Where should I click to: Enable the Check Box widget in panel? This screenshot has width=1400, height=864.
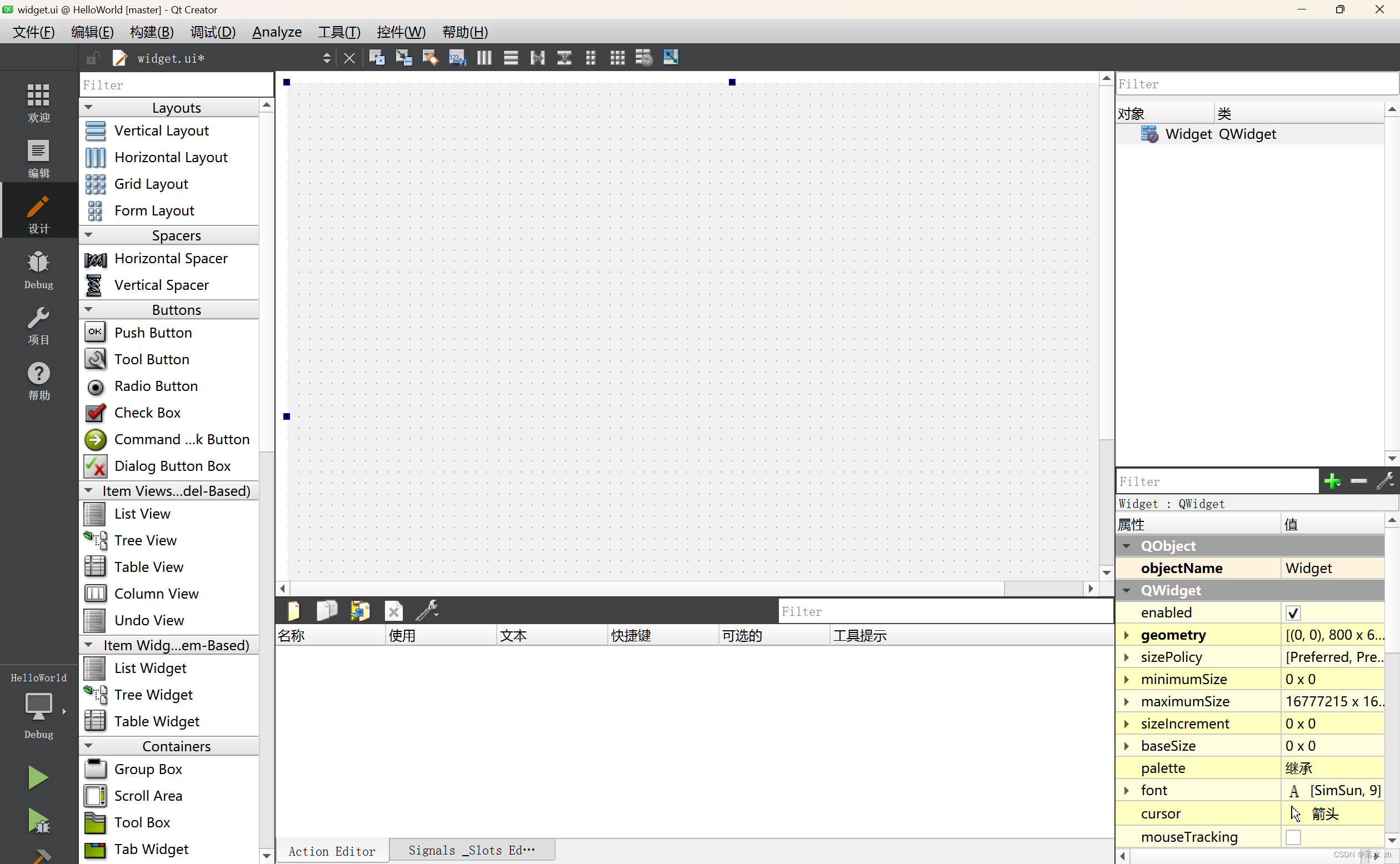(147, 412)
